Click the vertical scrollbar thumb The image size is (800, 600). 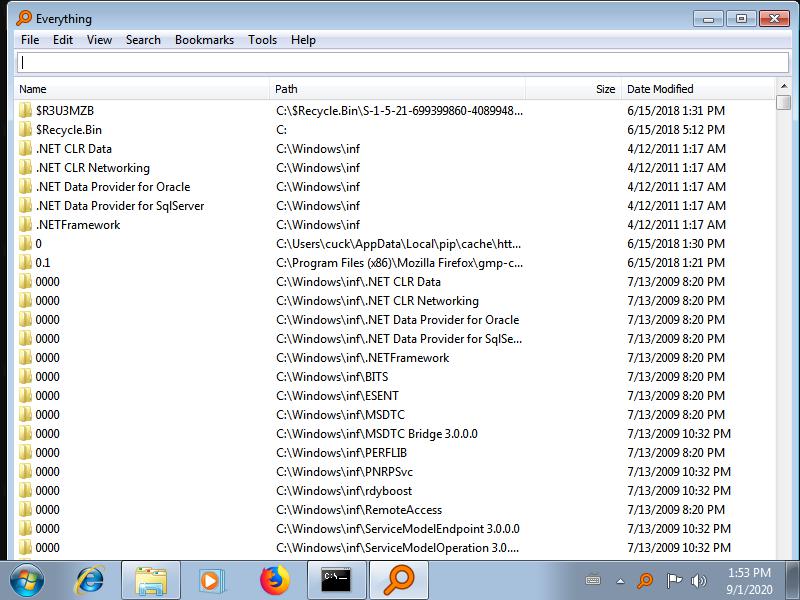click(x=783, y=102)
